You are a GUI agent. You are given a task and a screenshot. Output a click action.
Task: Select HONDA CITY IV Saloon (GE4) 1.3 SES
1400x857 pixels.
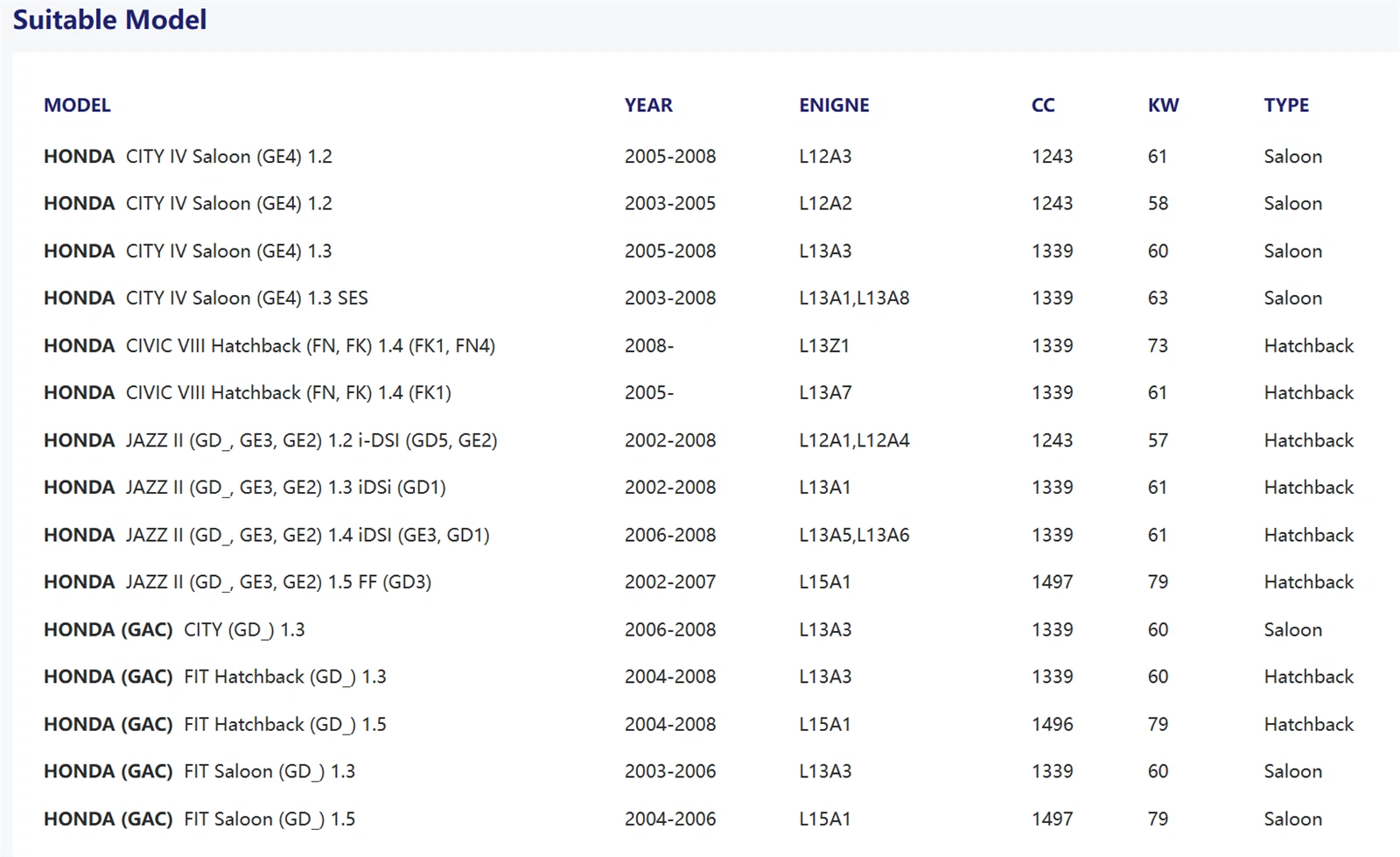pyautogui.click(x=206, y=299)
